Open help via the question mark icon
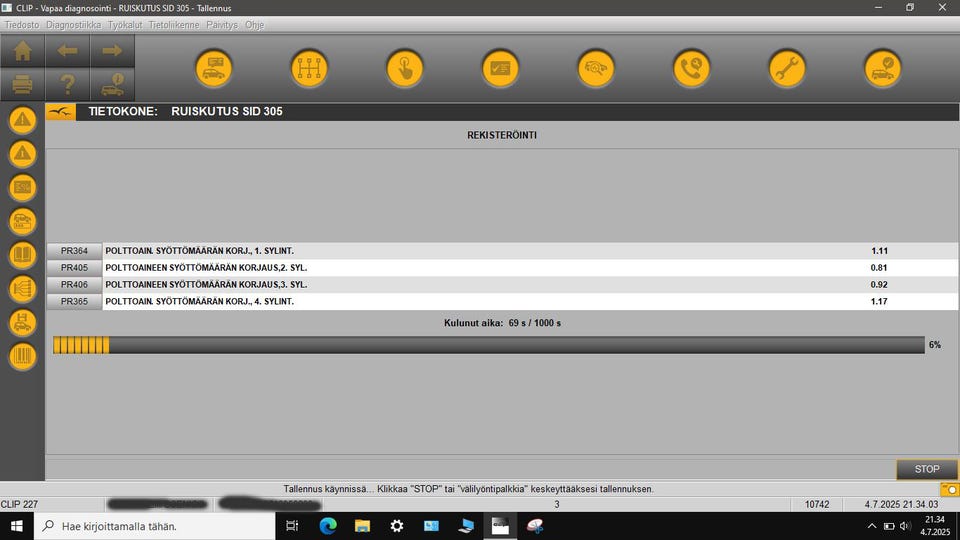This screenshot has width=960, height=540. [x=67, y=84]
